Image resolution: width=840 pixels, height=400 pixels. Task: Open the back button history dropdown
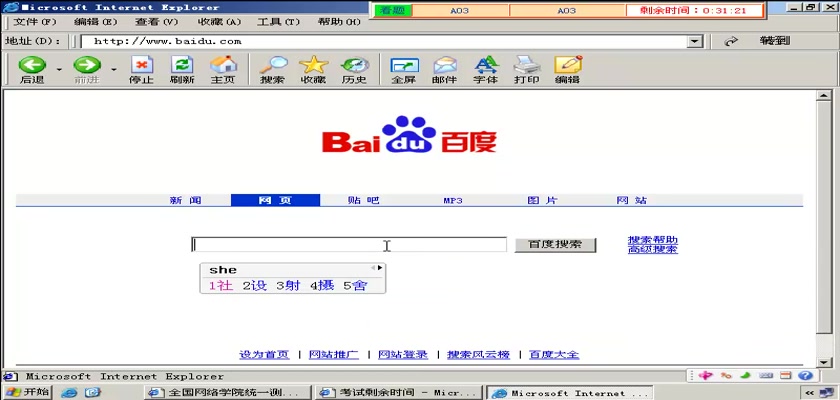pos(59,69)
